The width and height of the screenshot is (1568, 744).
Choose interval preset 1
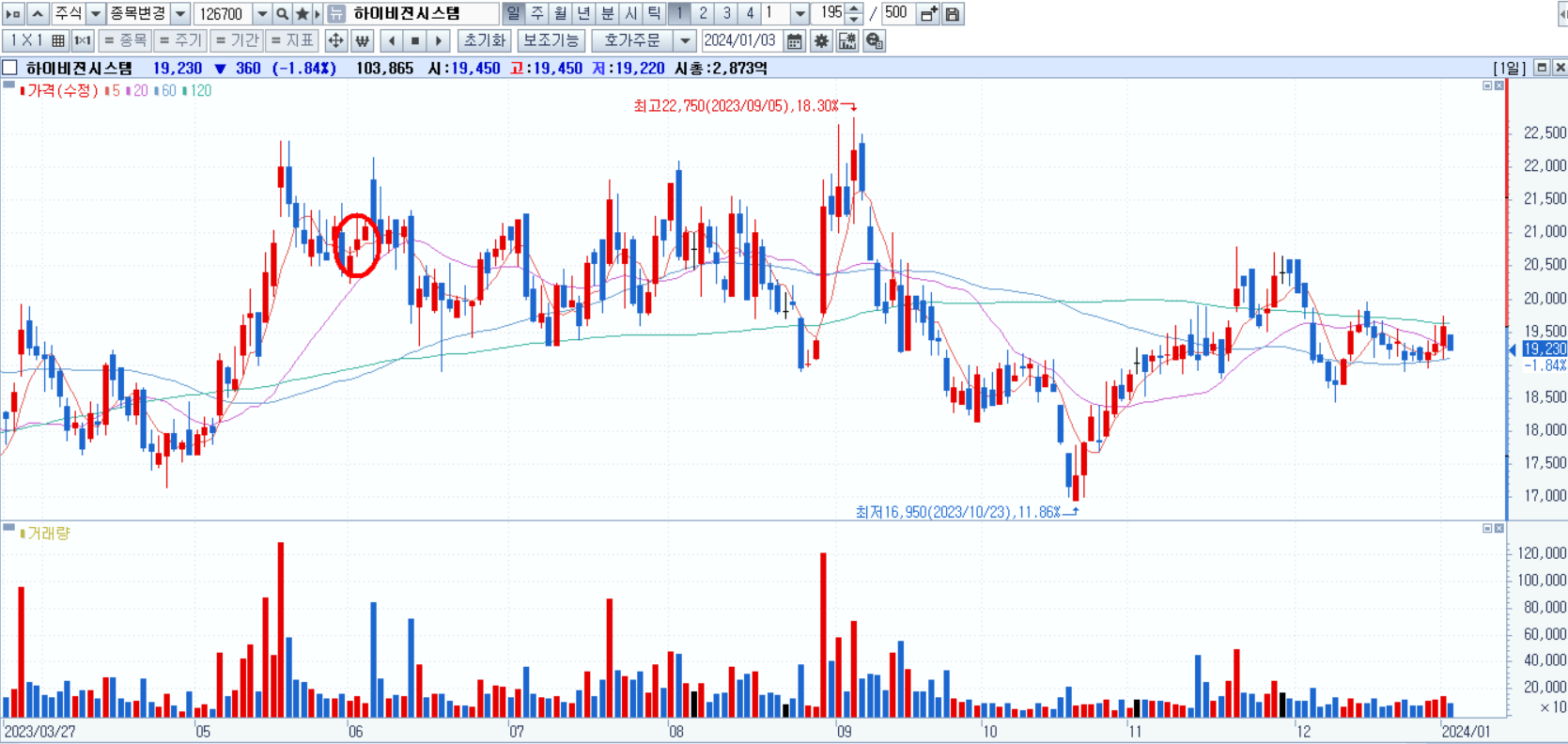click(679, 14)
